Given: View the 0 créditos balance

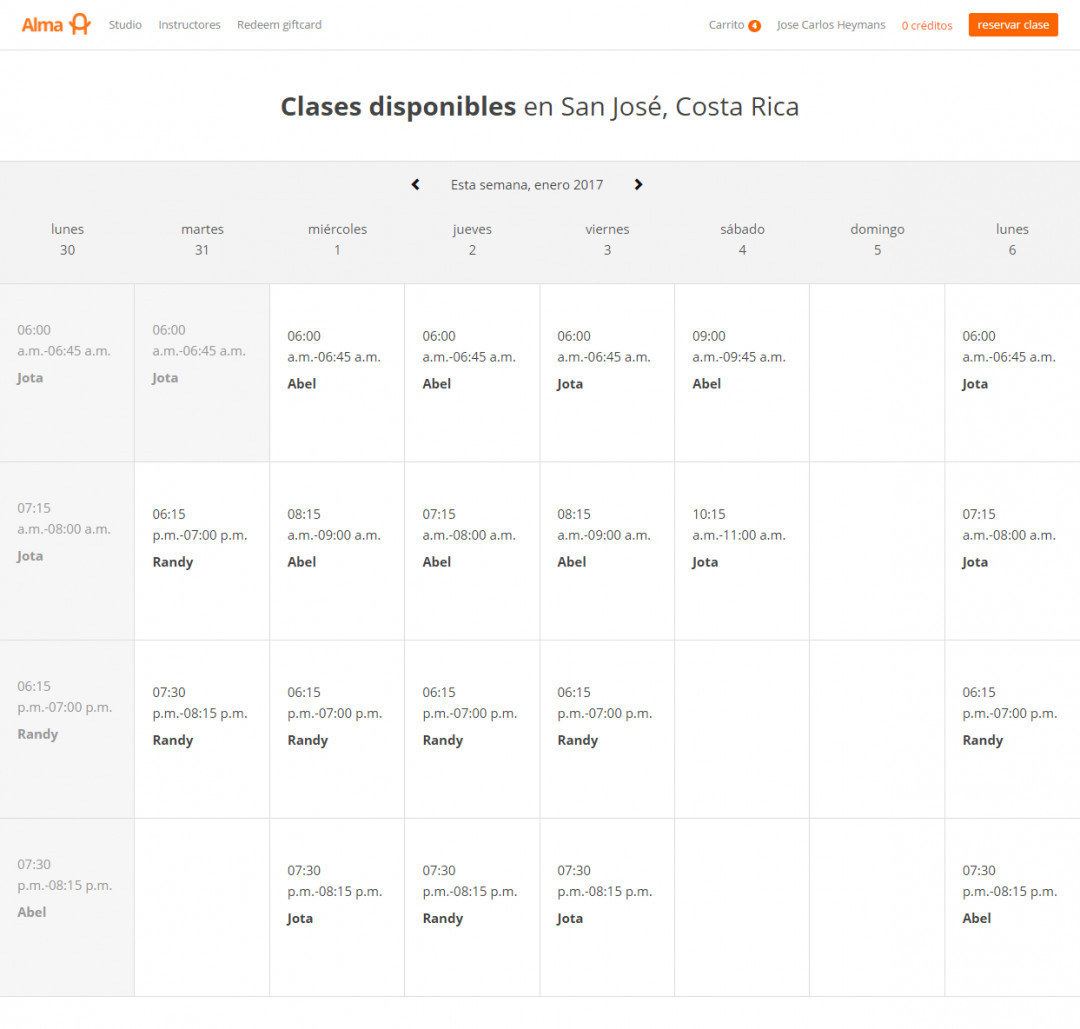Looking at the screenshot, I should 926,26.
